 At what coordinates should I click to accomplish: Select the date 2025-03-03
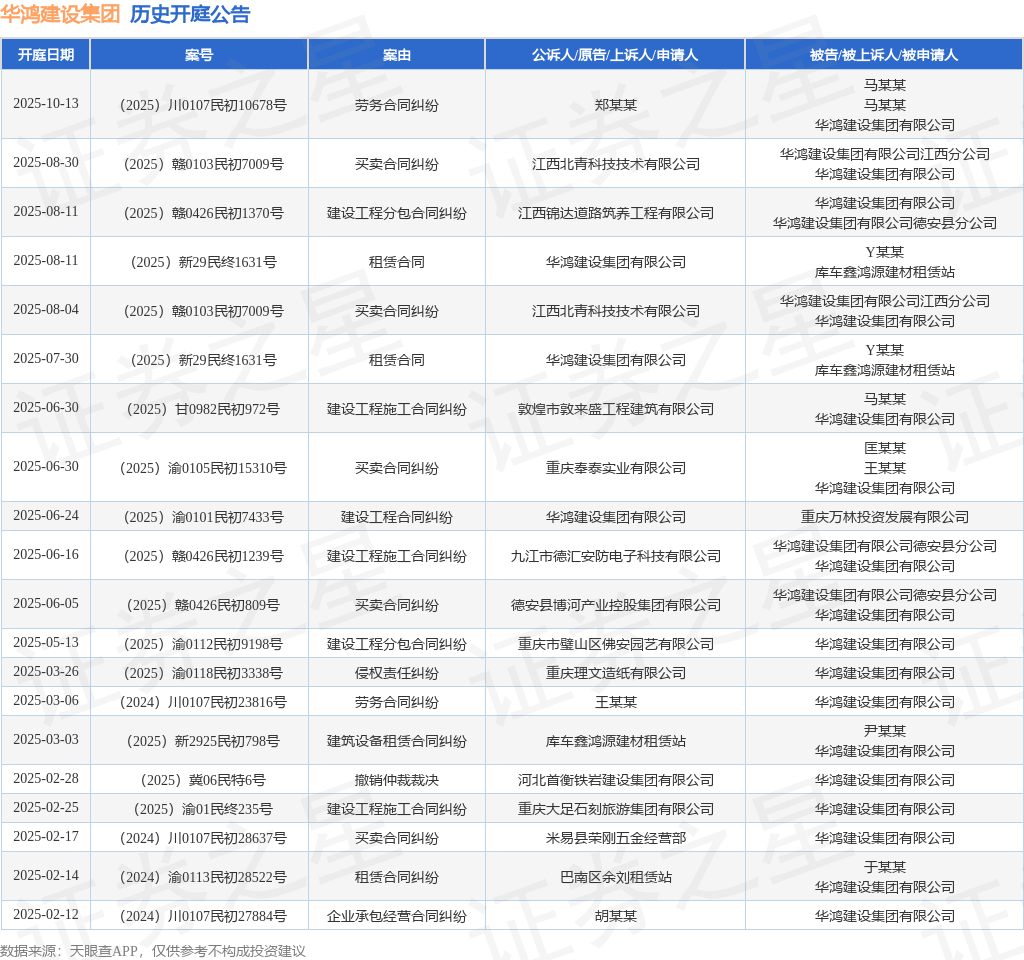tap(46, 739)
